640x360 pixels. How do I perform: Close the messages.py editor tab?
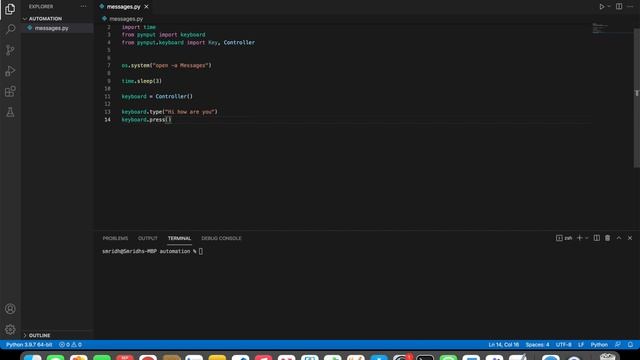tap(146, 7)
